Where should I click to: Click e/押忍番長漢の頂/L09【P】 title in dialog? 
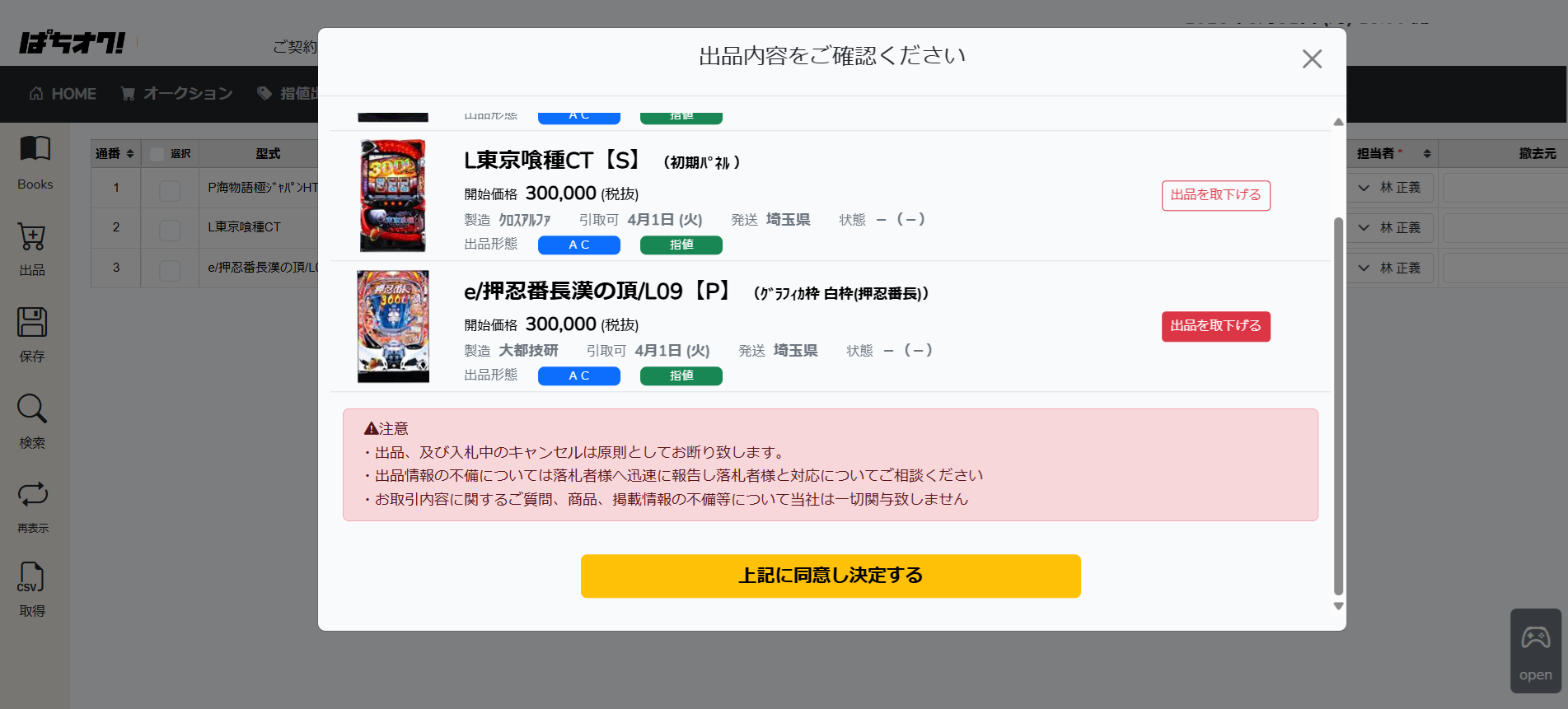597,291
